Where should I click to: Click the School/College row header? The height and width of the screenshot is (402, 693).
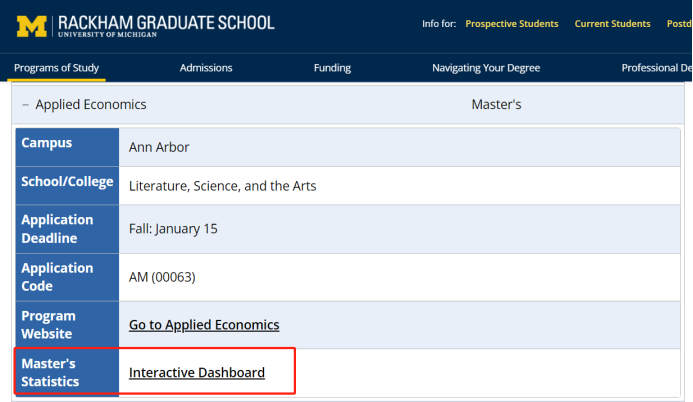(x=67, y=186)
